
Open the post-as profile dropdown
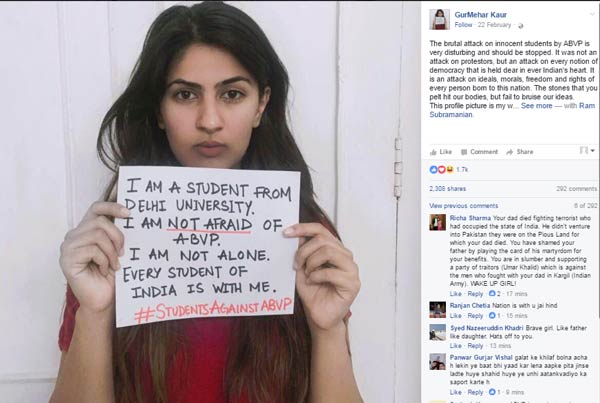tap(587, 150)
